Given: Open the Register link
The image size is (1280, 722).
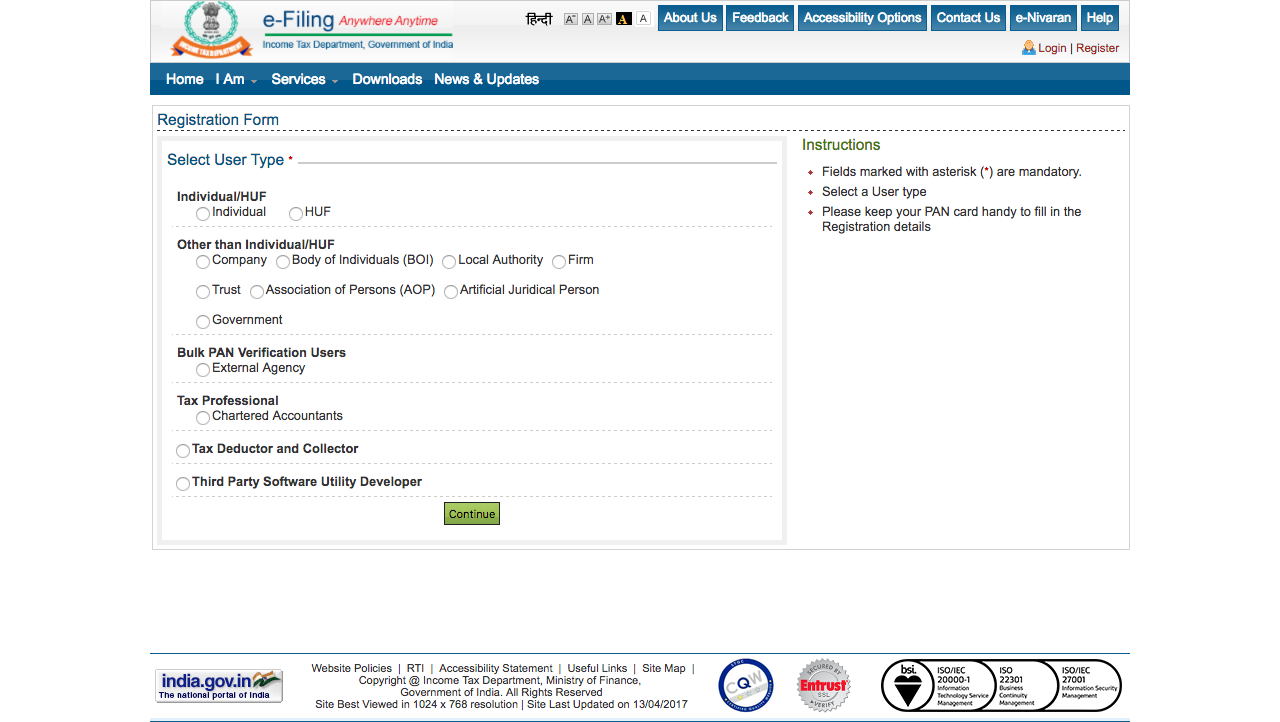Looking at the screenshot, I should [x=1097, y=47].
